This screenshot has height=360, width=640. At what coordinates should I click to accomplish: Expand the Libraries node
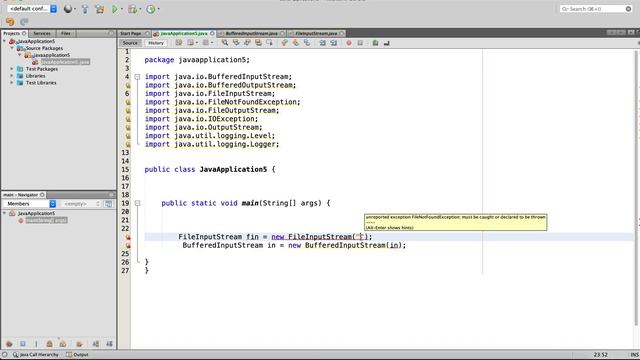(x=12, y=76)
